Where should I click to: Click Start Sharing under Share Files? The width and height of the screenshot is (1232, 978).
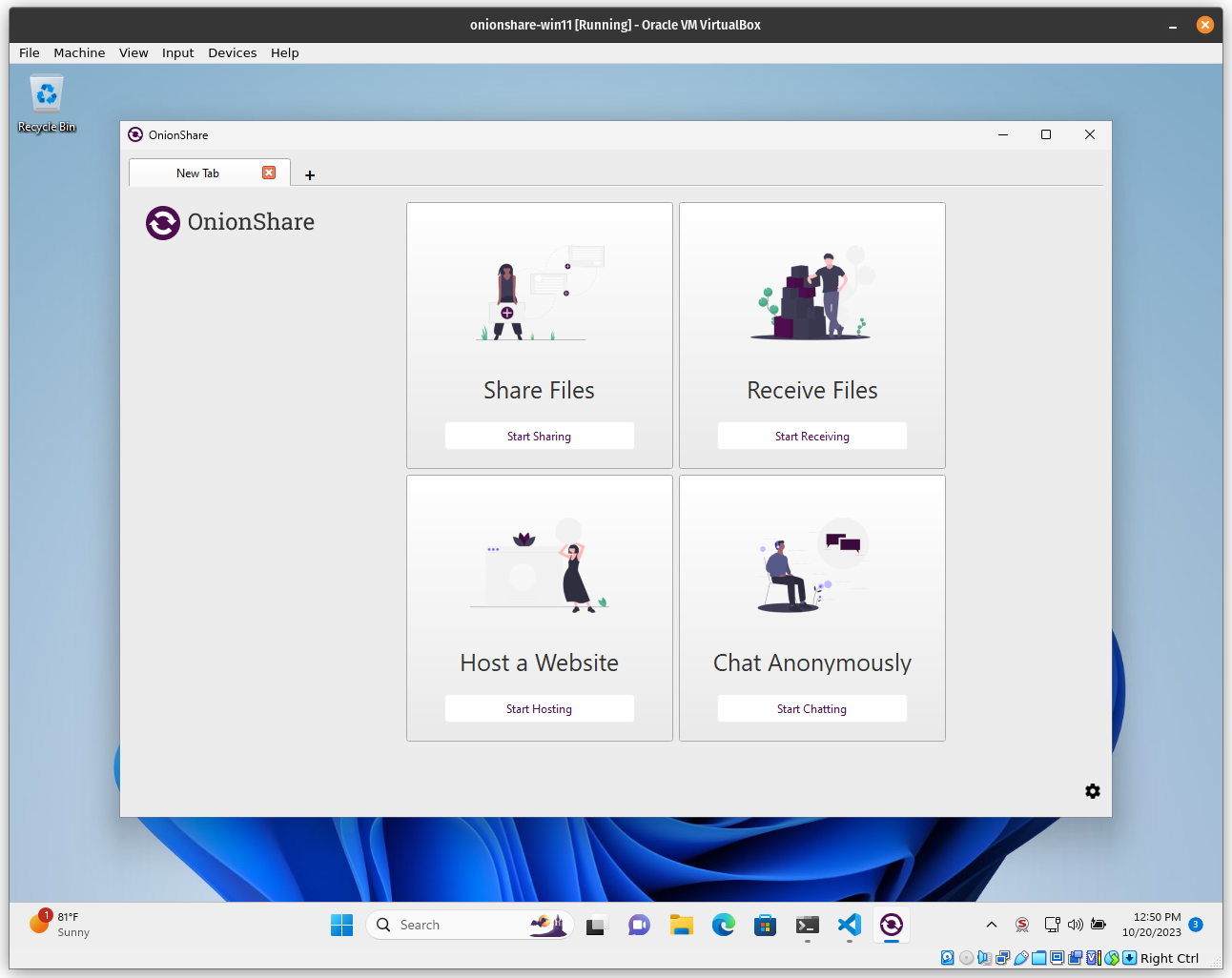(x=539, y=436)
